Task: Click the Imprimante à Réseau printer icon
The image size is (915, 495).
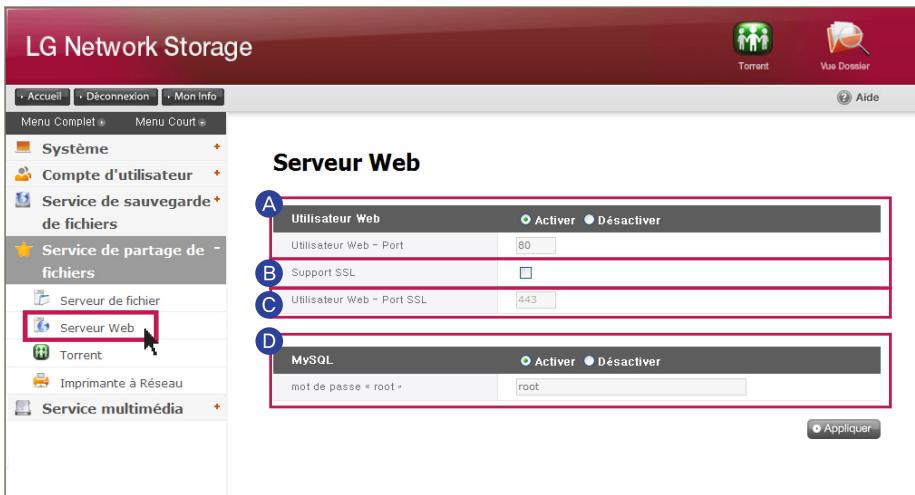Action: click(41, 381)
